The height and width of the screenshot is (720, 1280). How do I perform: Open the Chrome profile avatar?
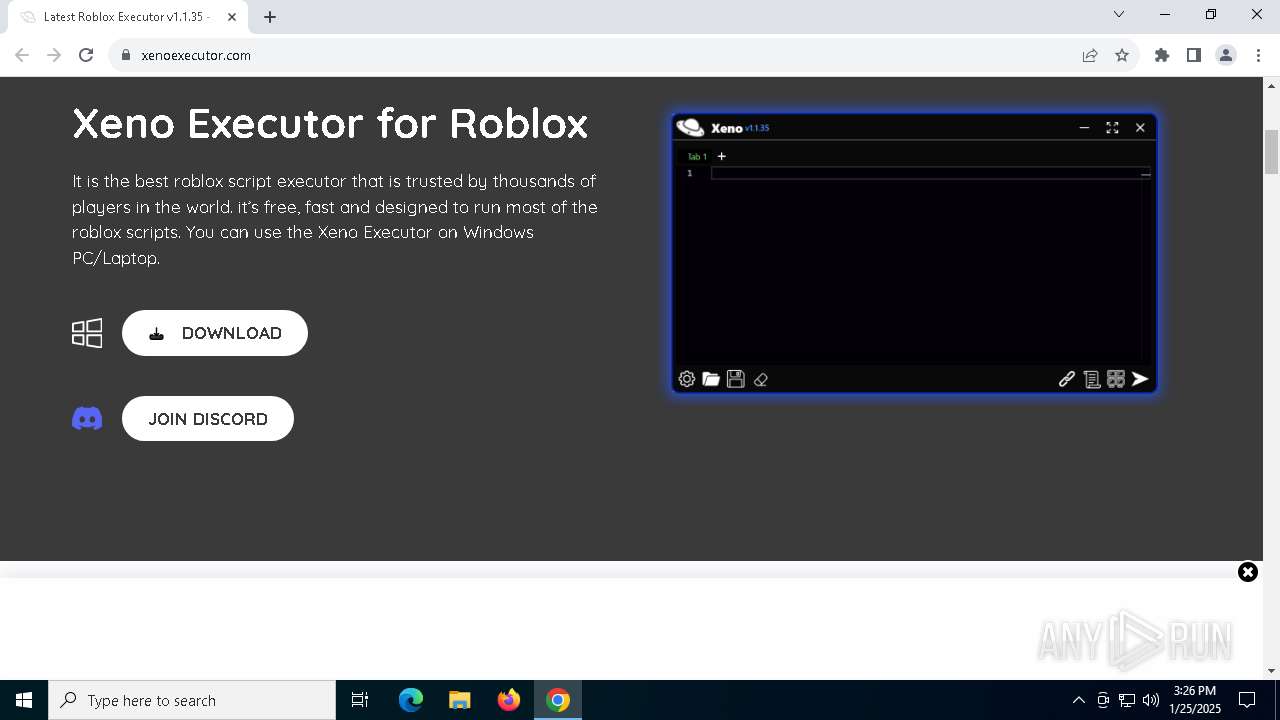(x=1226, y=55)
